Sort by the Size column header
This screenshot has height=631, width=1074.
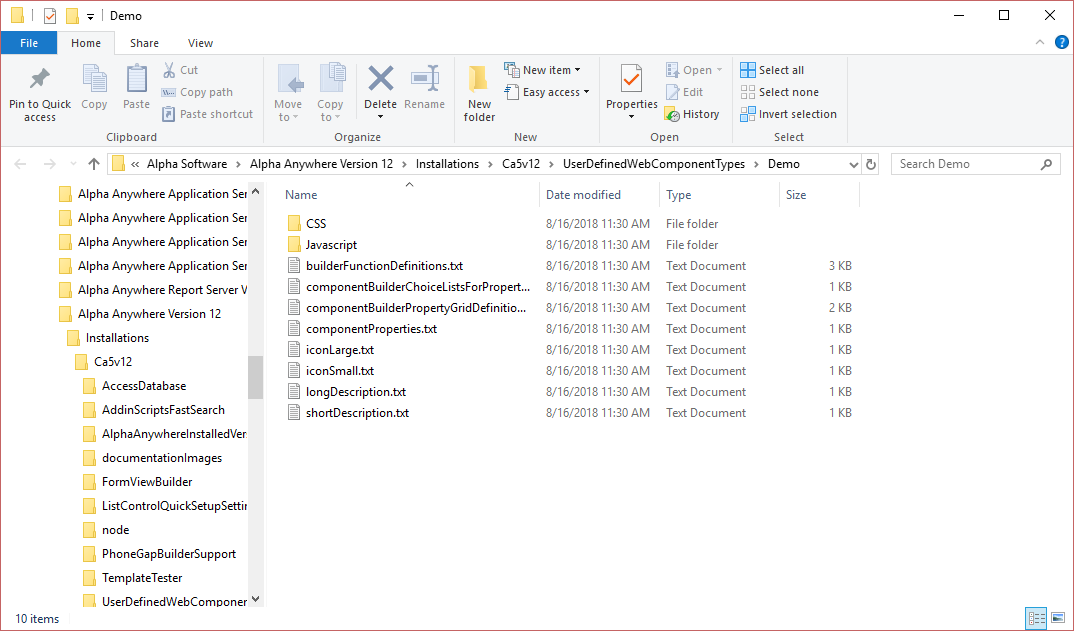coord(819,195)
